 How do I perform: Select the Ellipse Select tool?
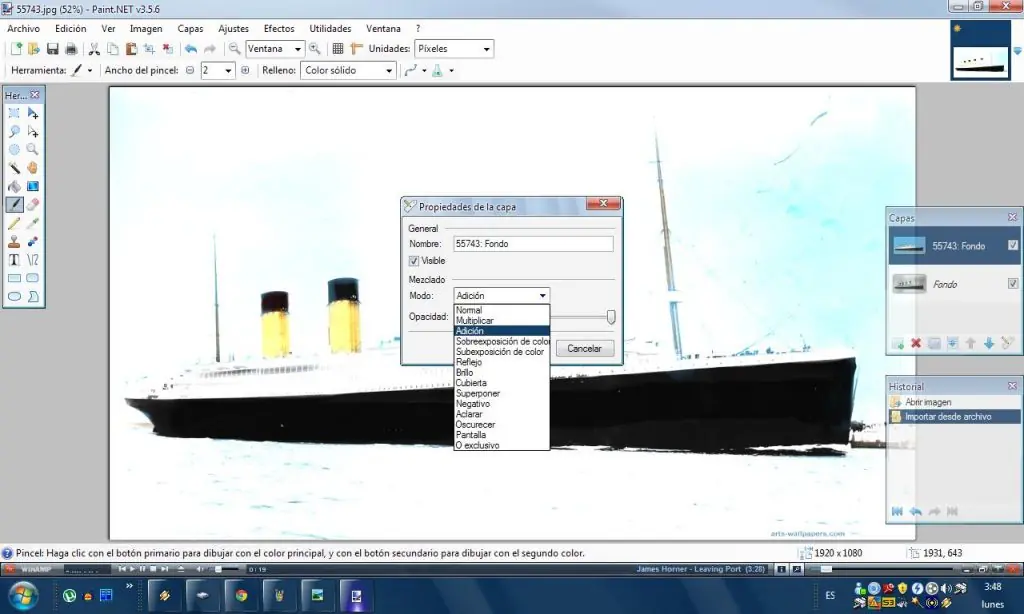click(x=14, y=150)
